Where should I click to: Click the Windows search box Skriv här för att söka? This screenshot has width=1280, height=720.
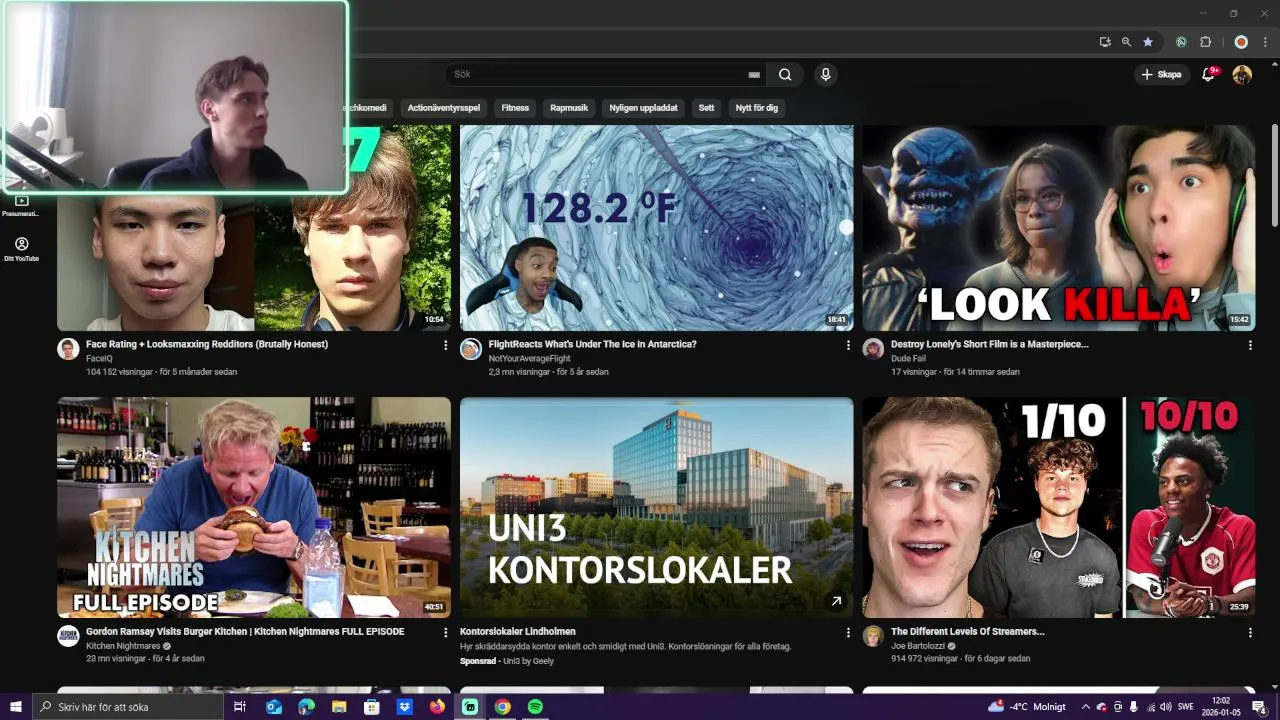pos(128,707)
